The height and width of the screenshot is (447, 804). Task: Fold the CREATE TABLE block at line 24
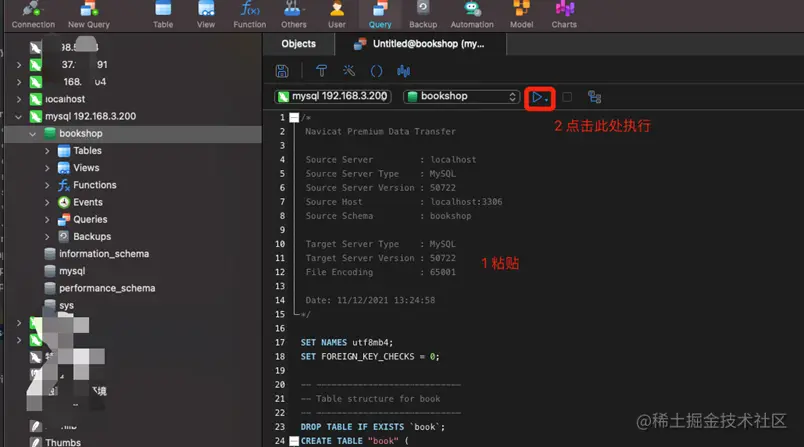(x=294, y=441)
